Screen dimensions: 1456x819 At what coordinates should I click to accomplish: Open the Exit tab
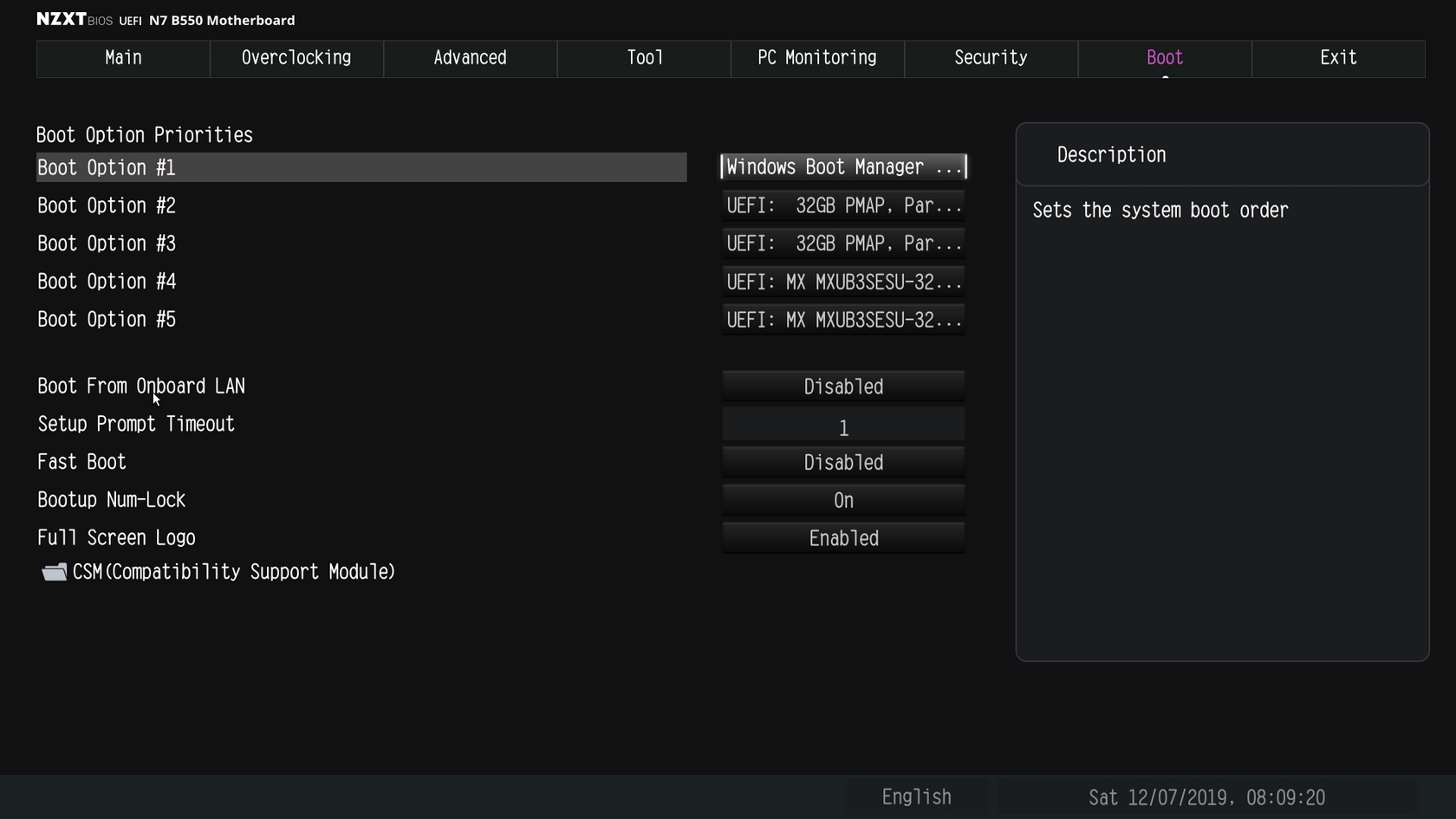pos(1338,58)
